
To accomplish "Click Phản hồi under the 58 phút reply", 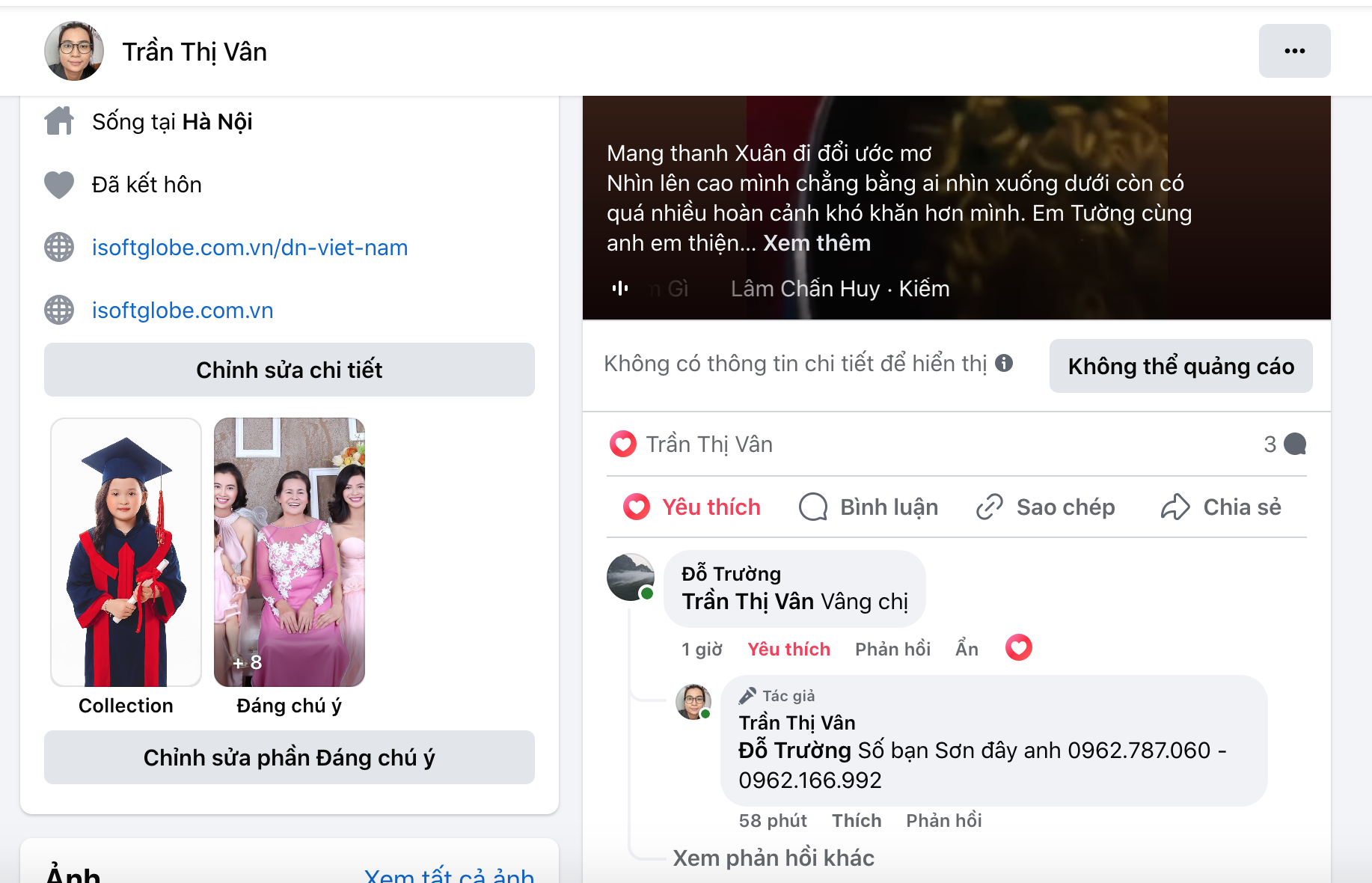I will [x=943, y=821].
